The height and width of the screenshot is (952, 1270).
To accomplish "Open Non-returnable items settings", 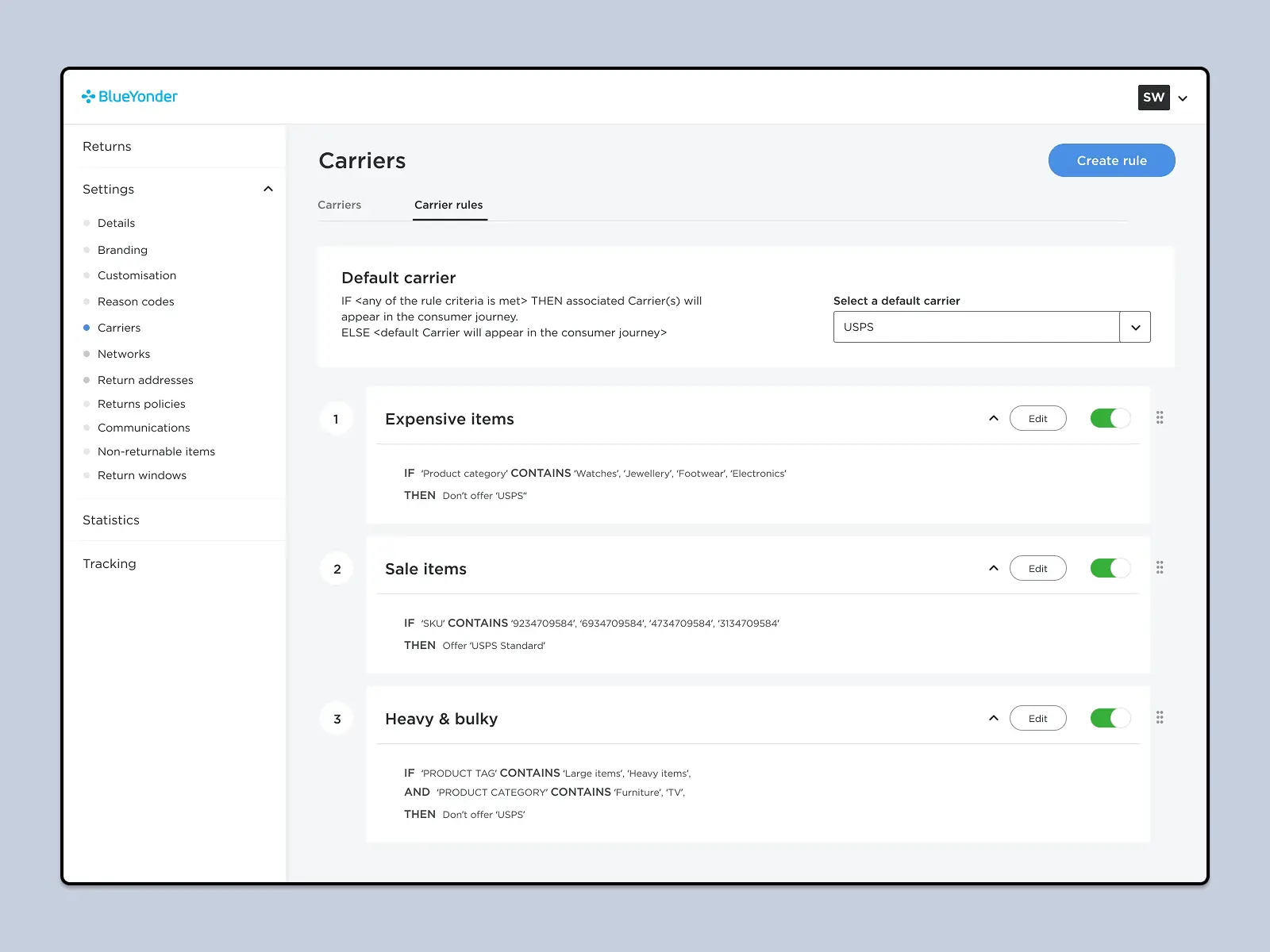I will click(156, 451).
